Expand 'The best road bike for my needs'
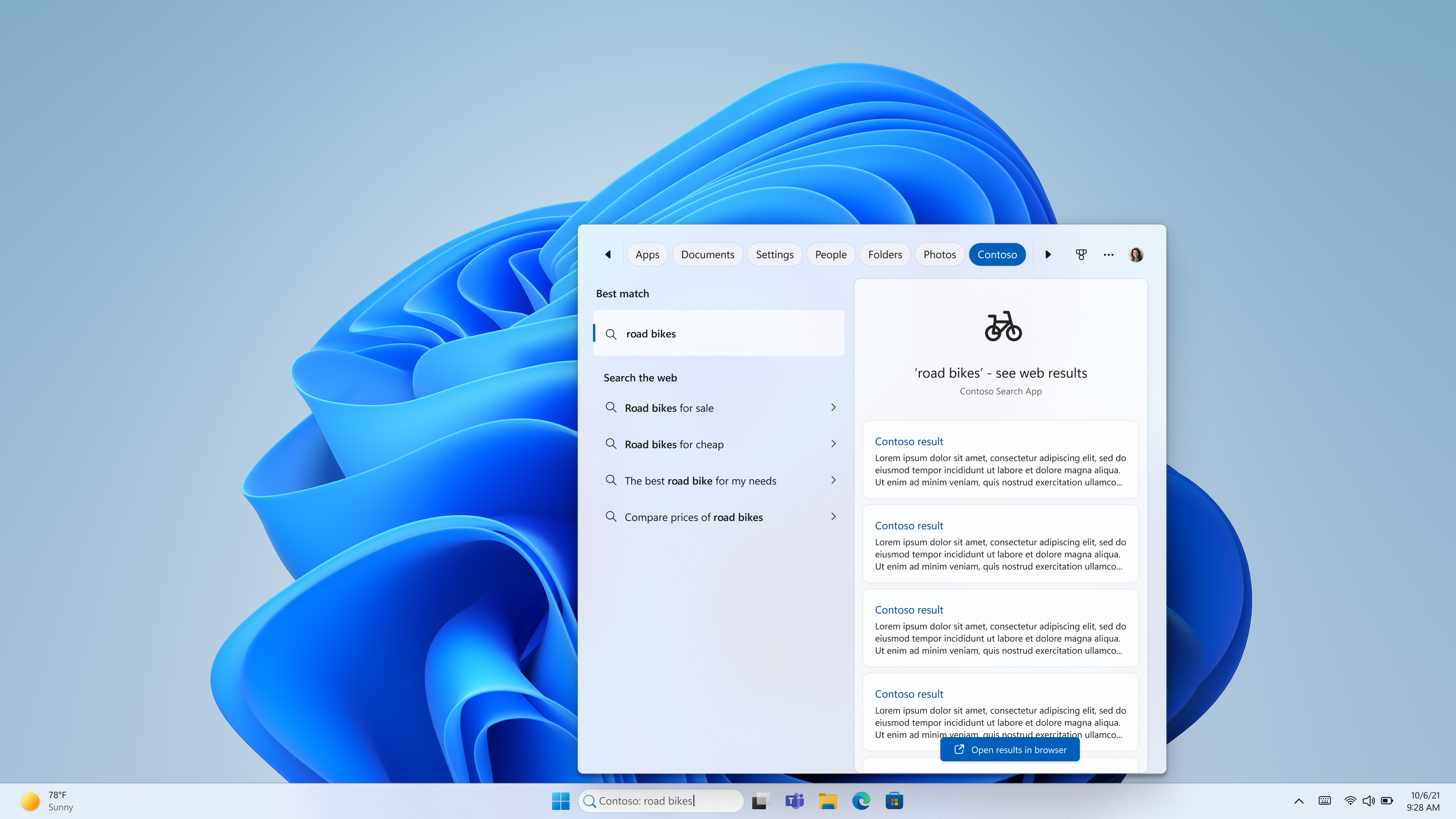The image size is (1456, 819). (x=832, y=480)
